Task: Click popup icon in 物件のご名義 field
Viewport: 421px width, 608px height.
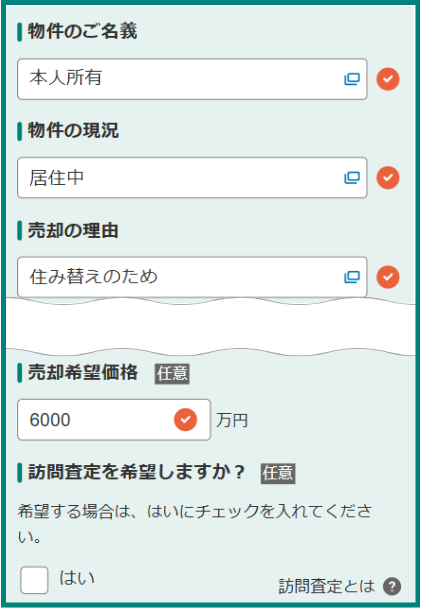Action: pyautogui.click(x=352, y=79)
